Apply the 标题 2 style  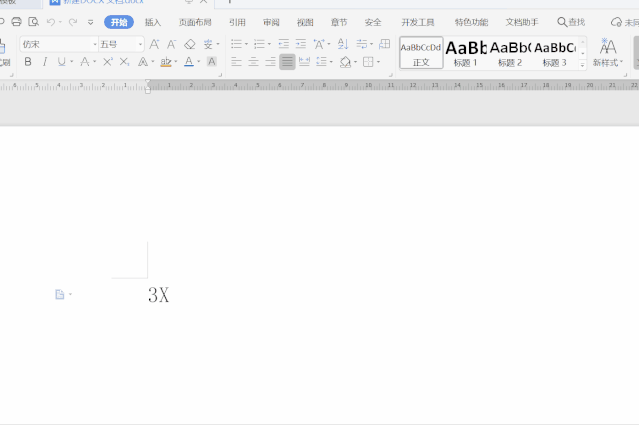pos(510,53)
